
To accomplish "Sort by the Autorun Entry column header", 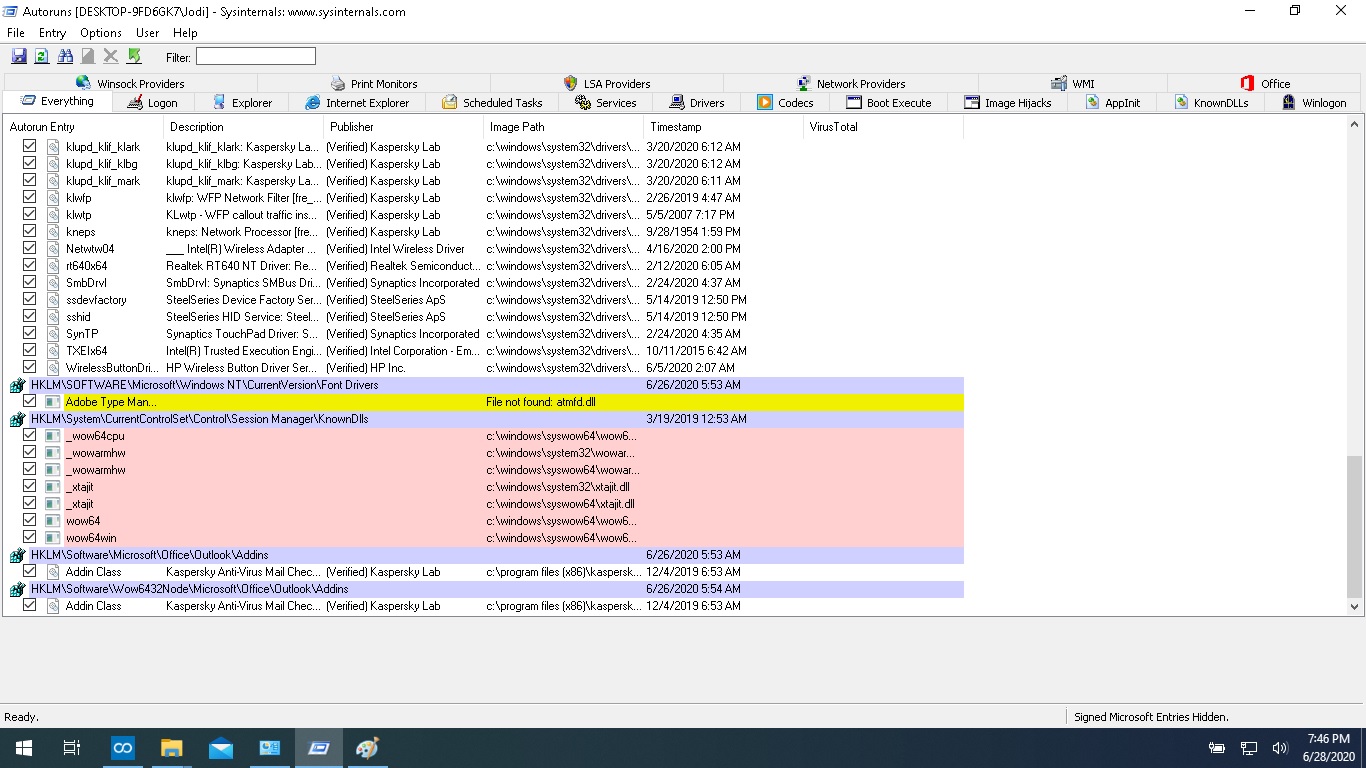I will (x=83, y=127).
